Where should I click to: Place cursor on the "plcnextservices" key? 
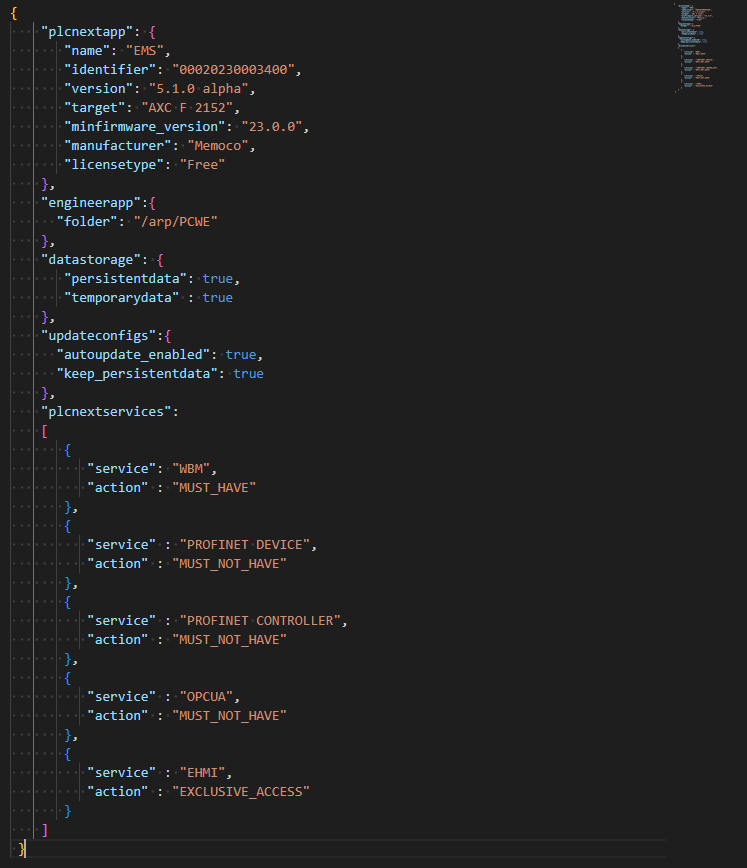[x=102, y=411]
